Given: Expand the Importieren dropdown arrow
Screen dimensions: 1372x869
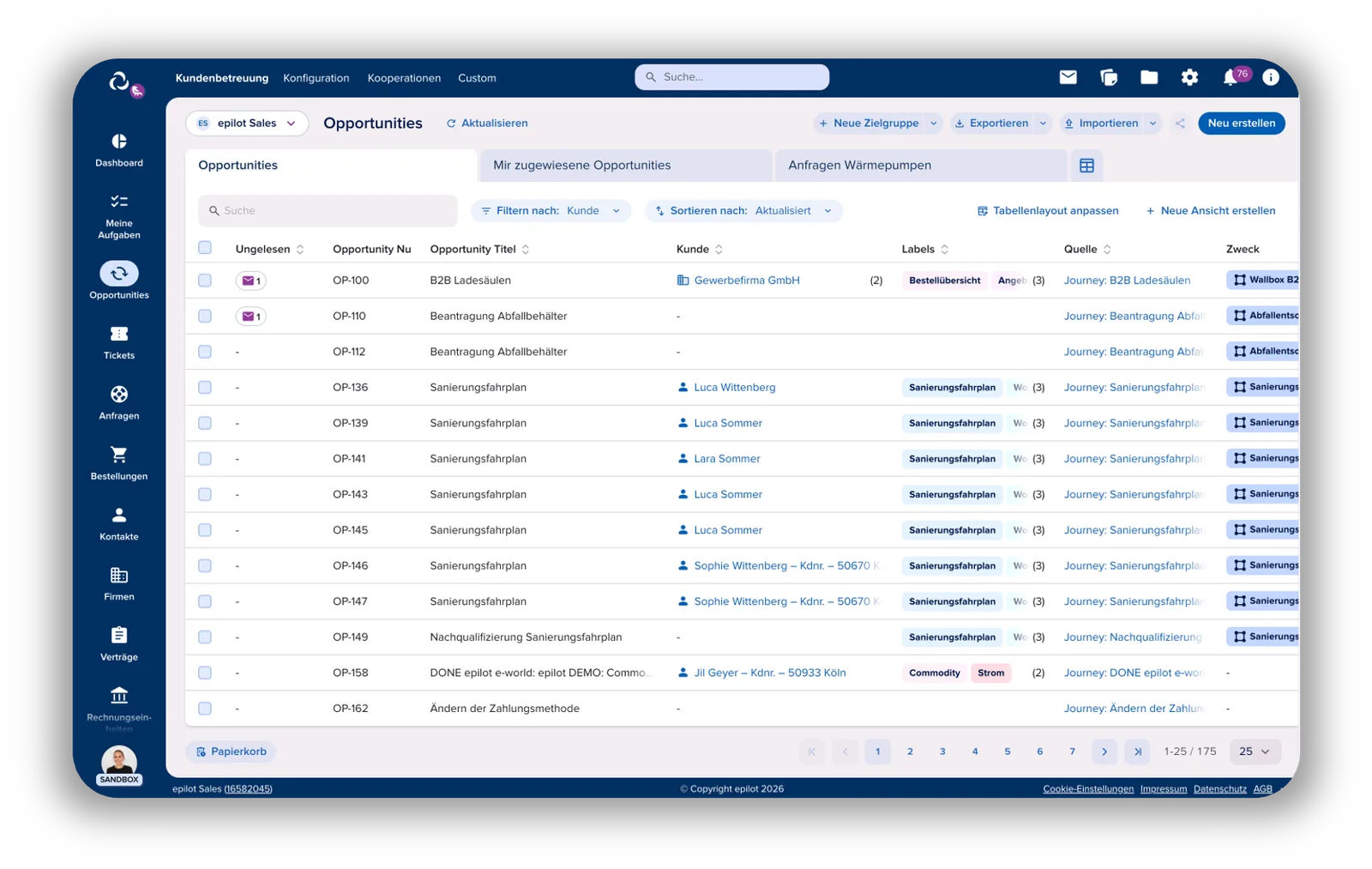Looking at the screenshot, I should pos(1152,124).
